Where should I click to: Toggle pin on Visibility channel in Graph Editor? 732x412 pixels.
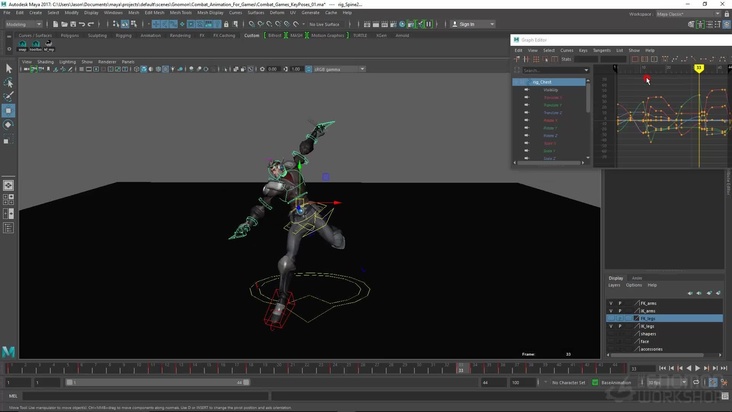pyautogui.click(x=527, y=90)
